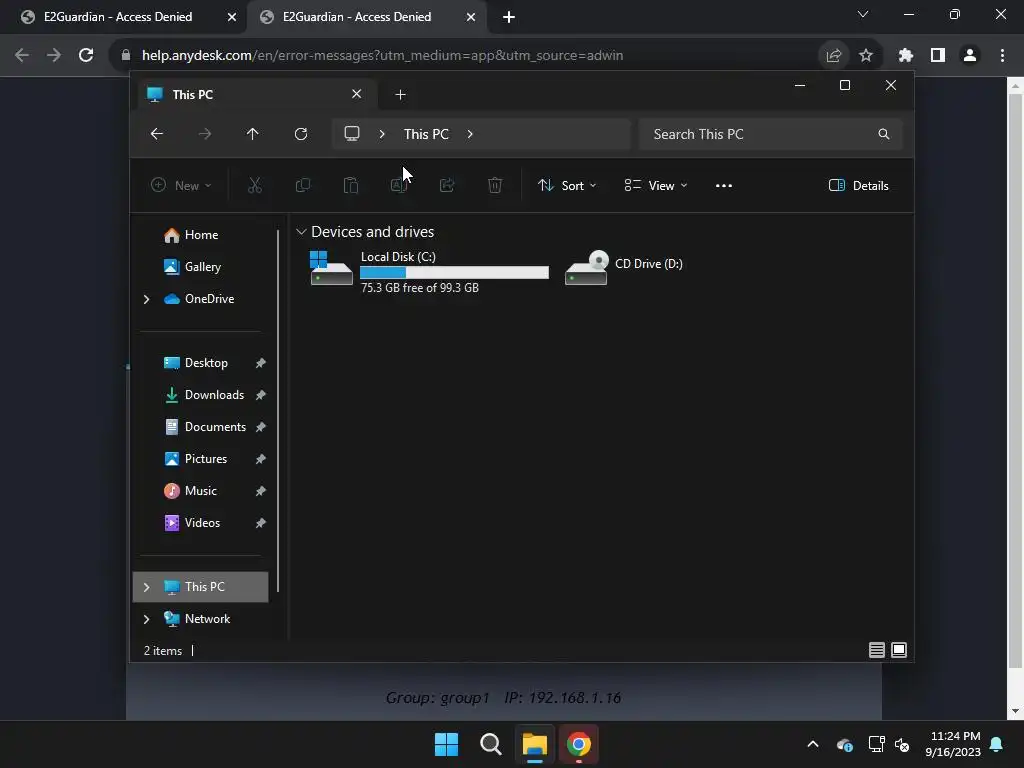The width and height of the screenshot is (1024, 768).
Task: Open the Sort dropdown
Action: (x=567, y=185)
